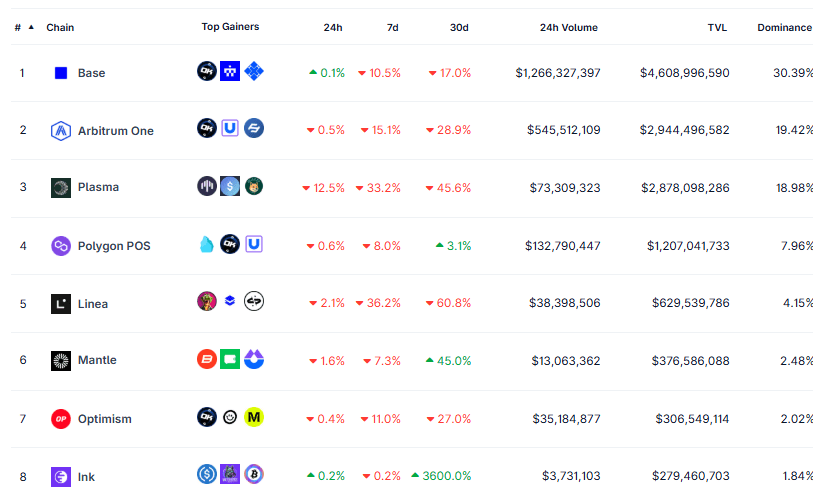Click the Top Gainers column header
Screen dimensions: 829x502
click(x=230, y=27)
